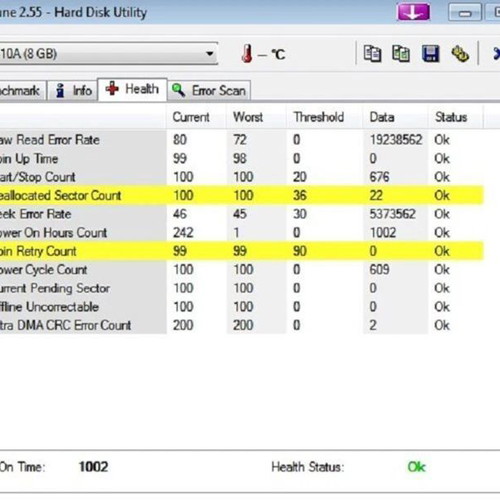
Task: Click the 8 GB drive combo box
Action: pos(109,53)
